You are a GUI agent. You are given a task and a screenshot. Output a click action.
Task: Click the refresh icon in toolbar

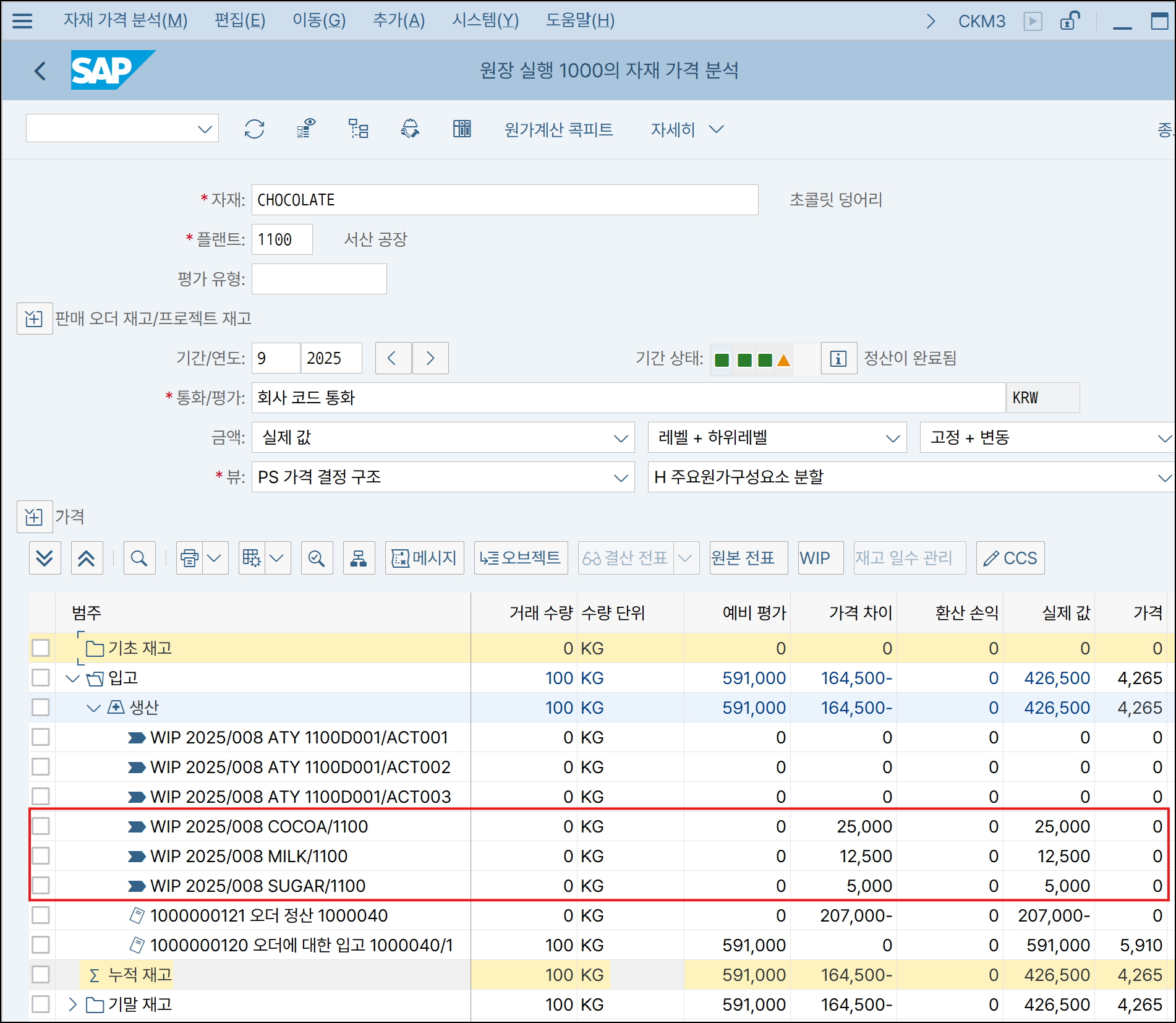(x=254, y=129)
